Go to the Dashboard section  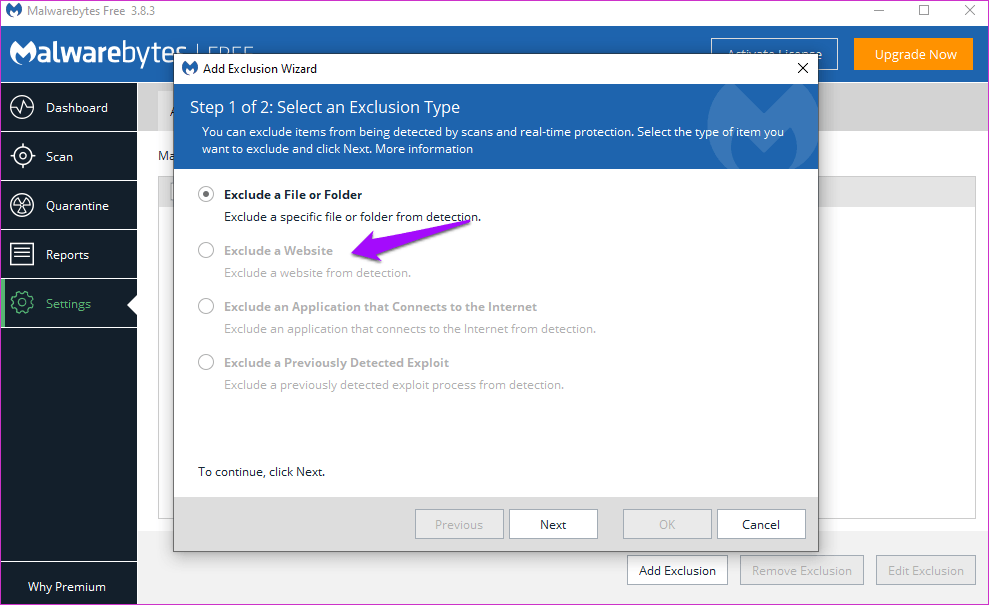(69, 107)
